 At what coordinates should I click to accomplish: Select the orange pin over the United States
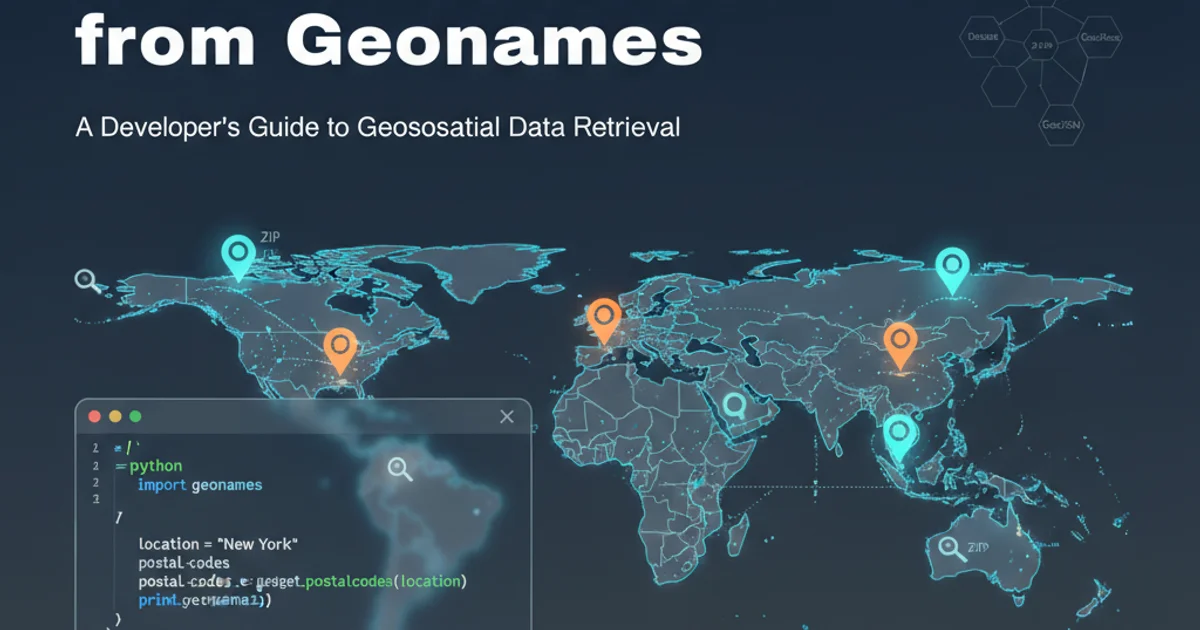pyautogui.click(x=340, y=347)
